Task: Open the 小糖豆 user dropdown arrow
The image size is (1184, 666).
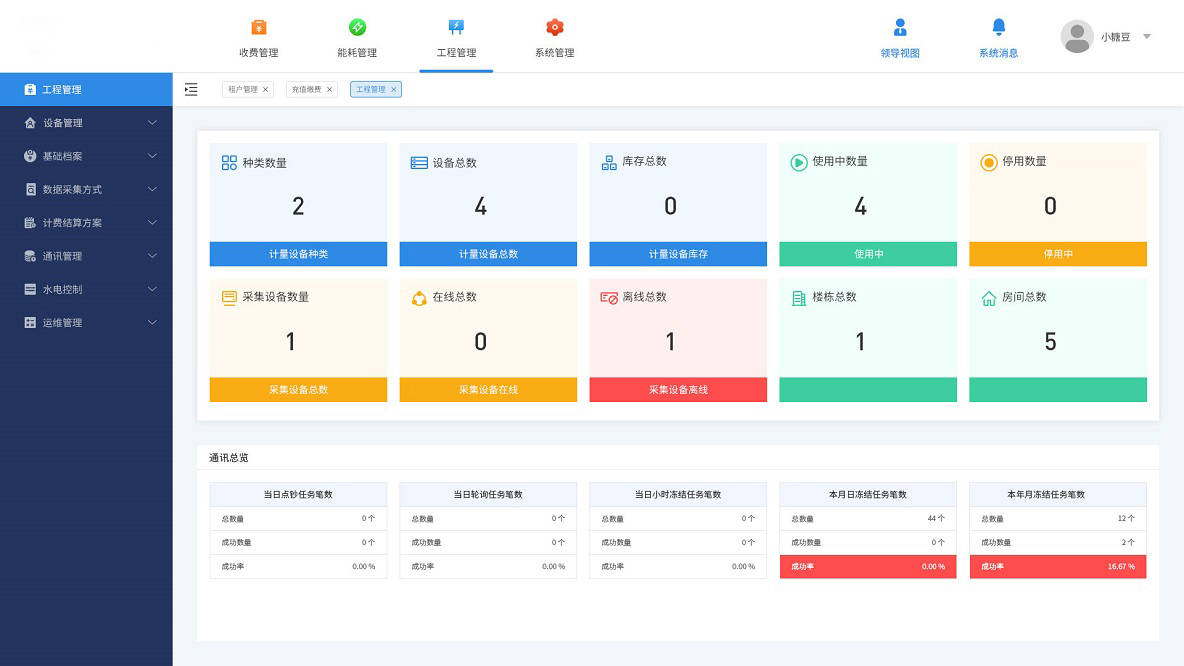Action: [x=1147, y=37]
